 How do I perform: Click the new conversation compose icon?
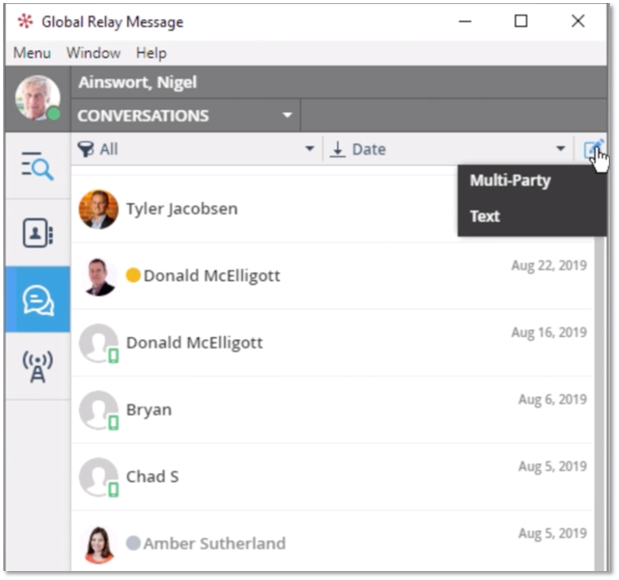pos(594,149)
